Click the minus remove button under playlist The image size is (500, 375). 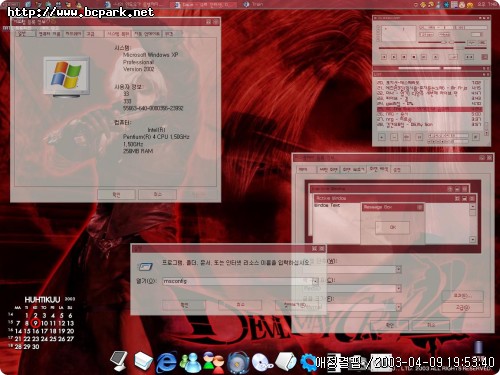[394, 137]
